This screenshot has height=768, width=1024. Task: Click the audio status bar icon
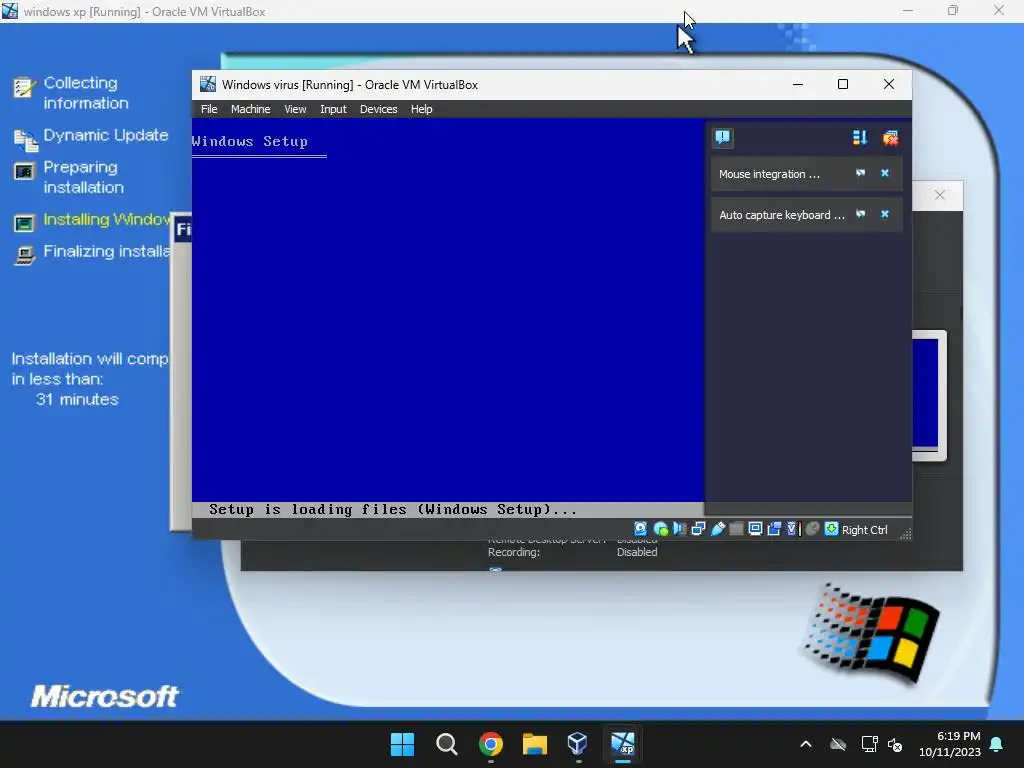click(x=679, y=529)
